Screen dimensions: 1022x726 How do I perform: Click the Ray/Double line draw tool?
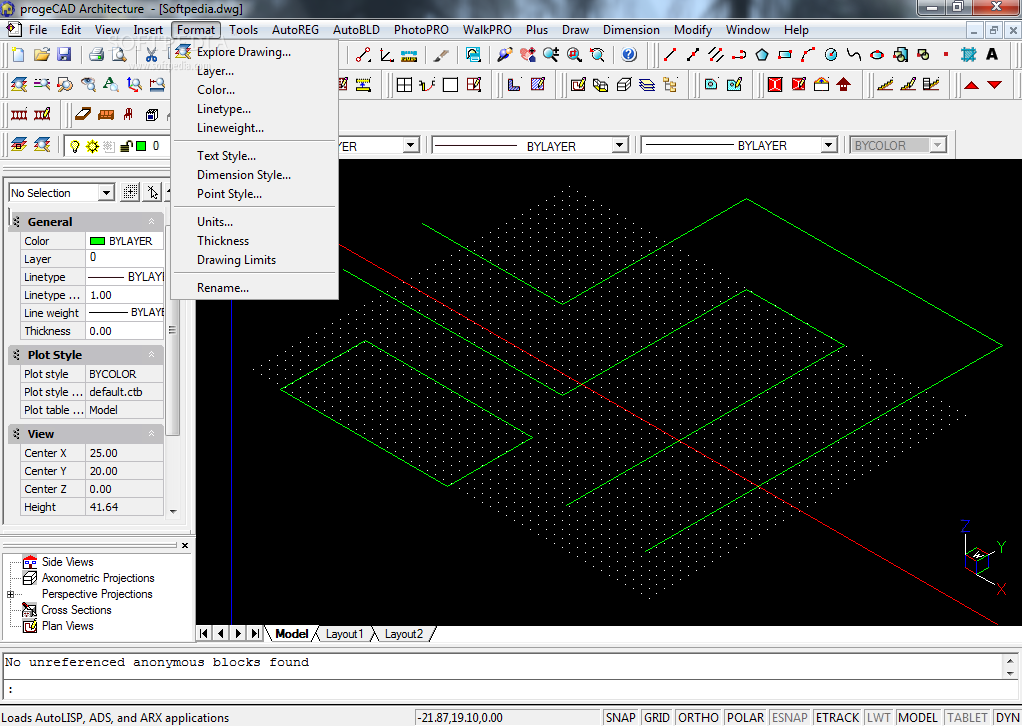click(x=716, y=55)
